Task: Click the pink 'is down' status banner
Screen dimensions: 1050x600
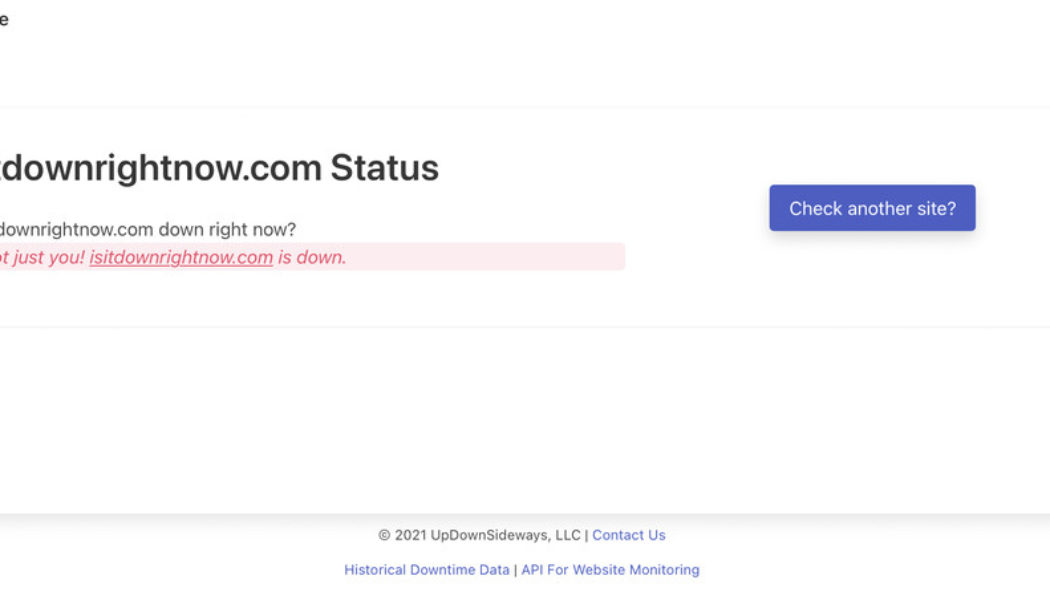Action: point(312,257)
